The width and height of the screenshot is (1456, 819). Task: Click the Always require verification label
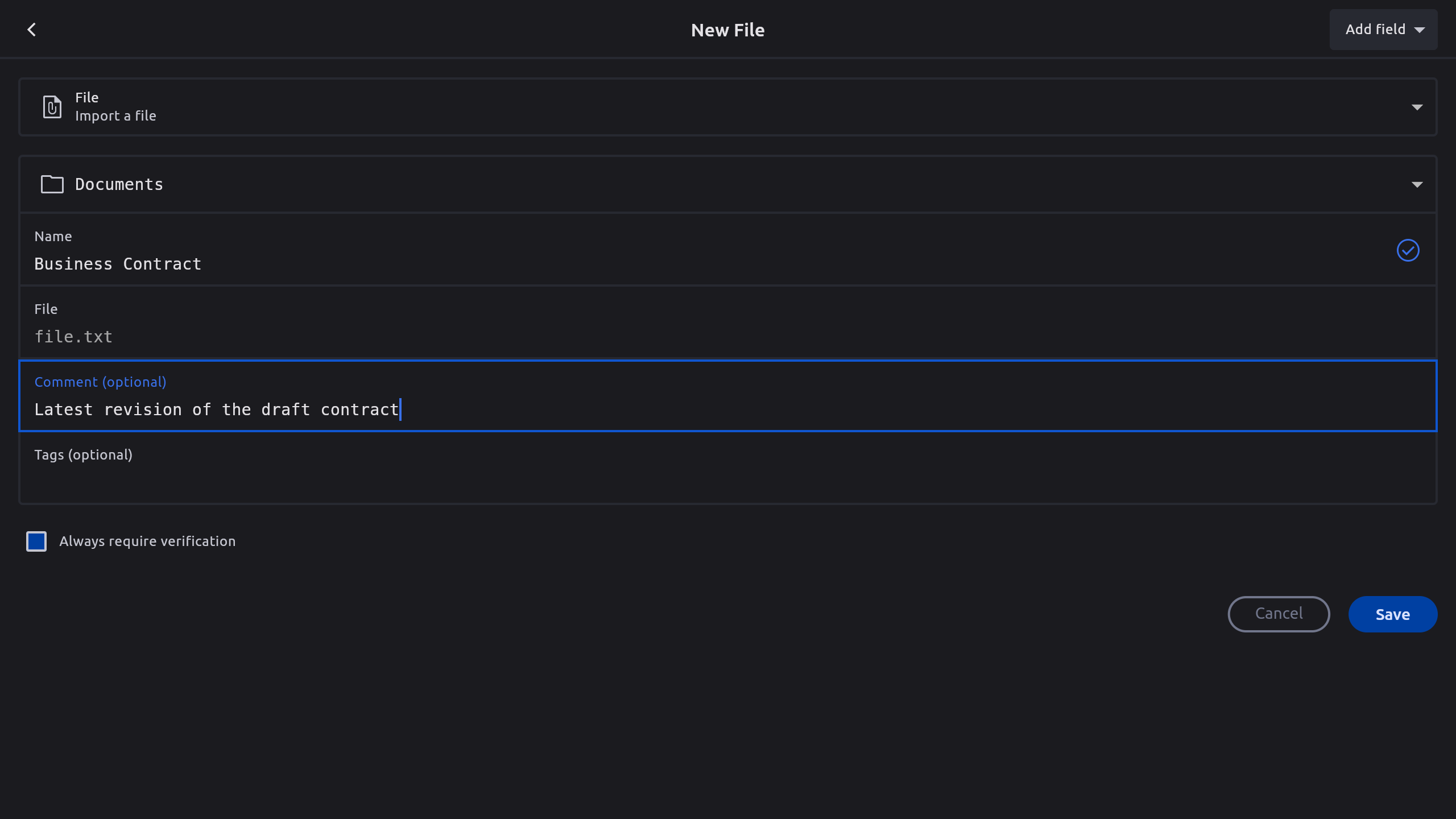click(x=147, y=541)
